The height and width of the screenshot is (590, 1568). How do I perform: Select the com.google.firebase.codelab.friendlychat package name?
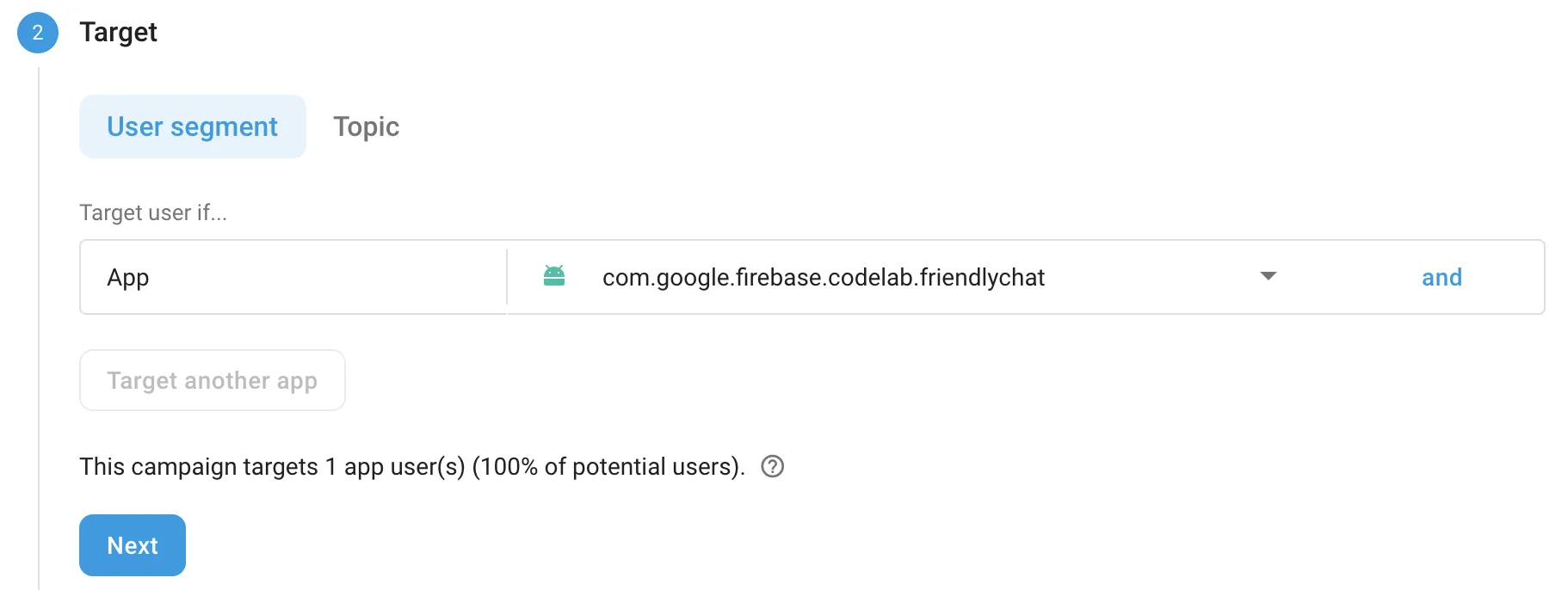point(823,277)
